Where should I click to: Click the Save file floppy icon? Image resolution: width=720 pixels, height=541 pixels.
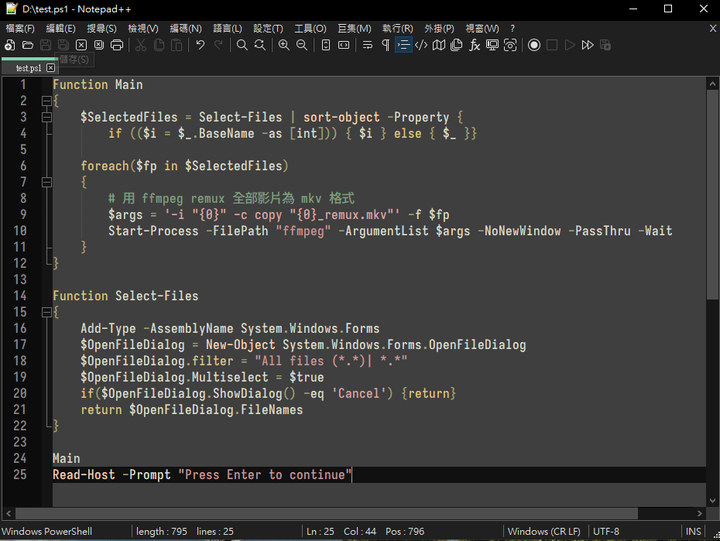pyautogui.click(x=45, y=45)
